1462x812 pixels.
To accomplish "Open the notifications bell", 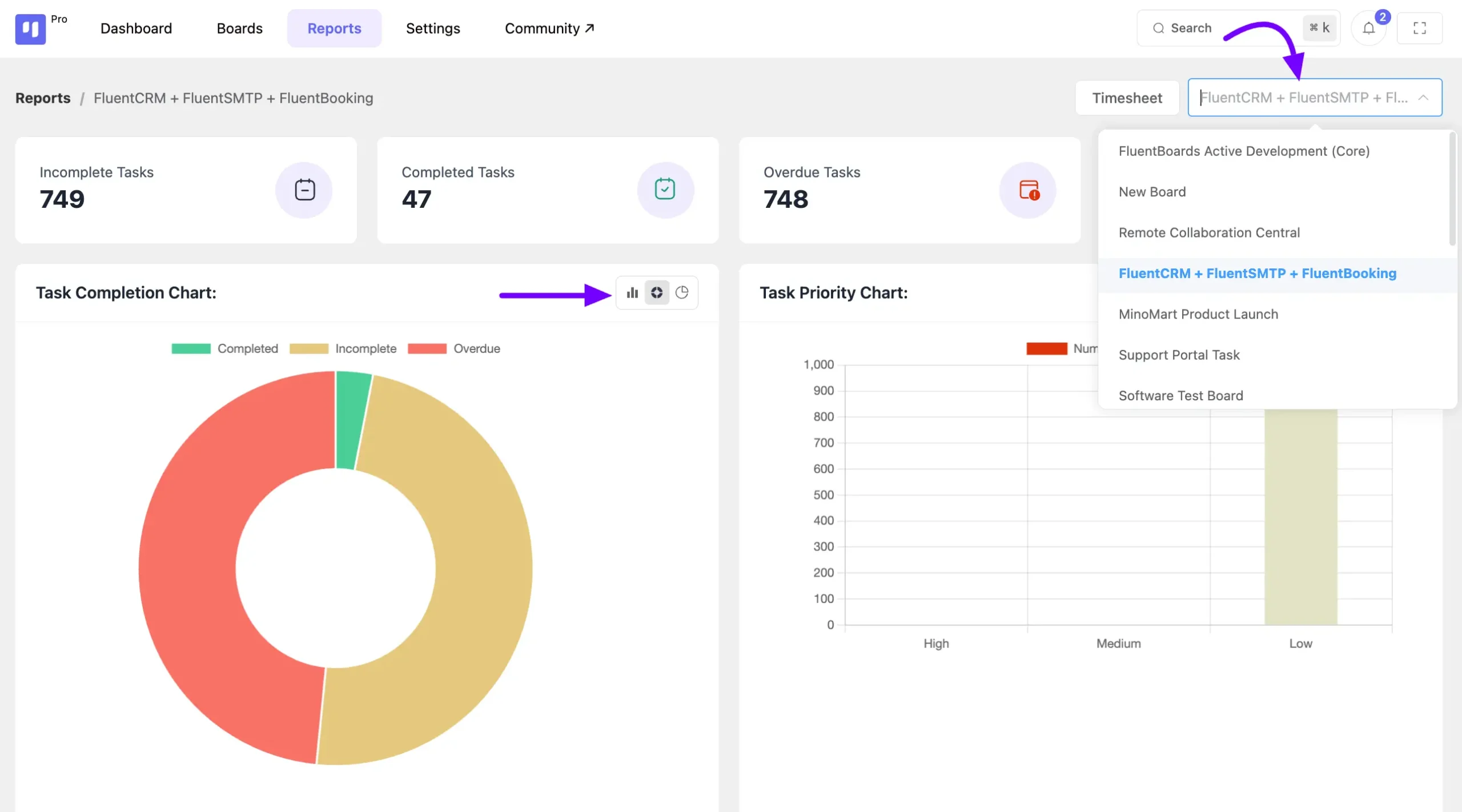I will click(1368, 29).
